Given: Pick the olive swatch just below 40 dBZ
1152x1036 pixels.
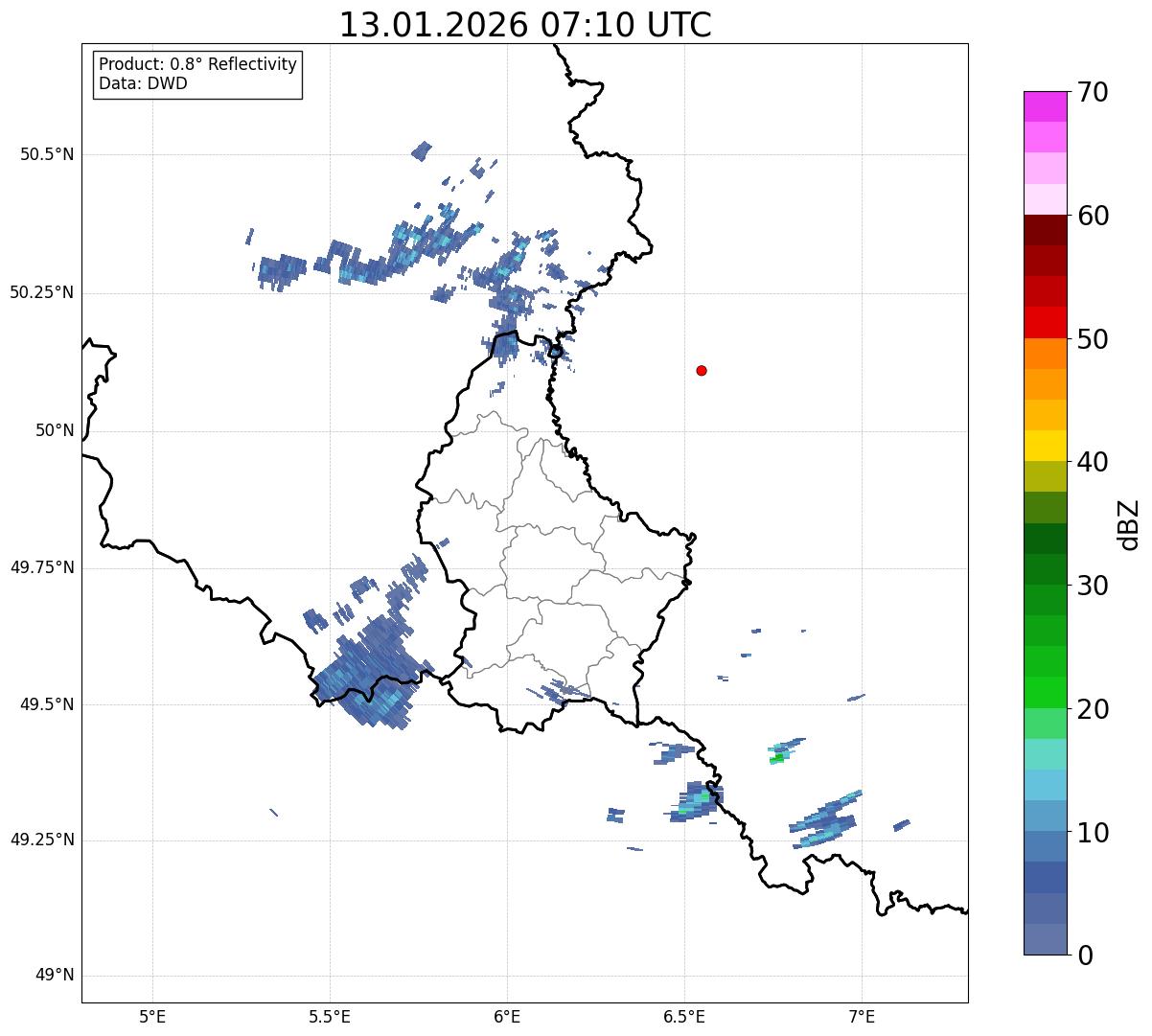Looking at the screenshot, I should 1045,476.
